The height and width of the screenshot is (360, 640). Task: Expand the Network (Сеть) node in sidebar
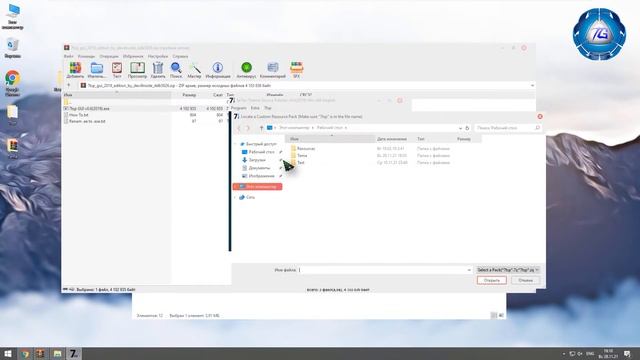[235, 197]
